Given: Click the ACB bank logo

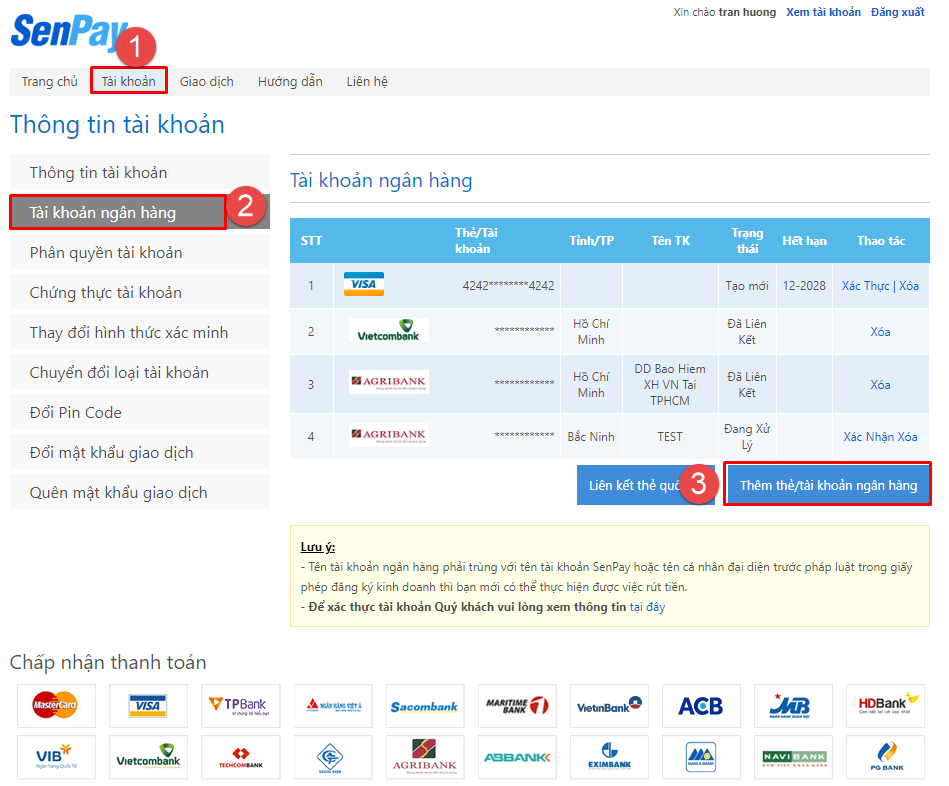Looking at the screenshot, I should (701, 705).
